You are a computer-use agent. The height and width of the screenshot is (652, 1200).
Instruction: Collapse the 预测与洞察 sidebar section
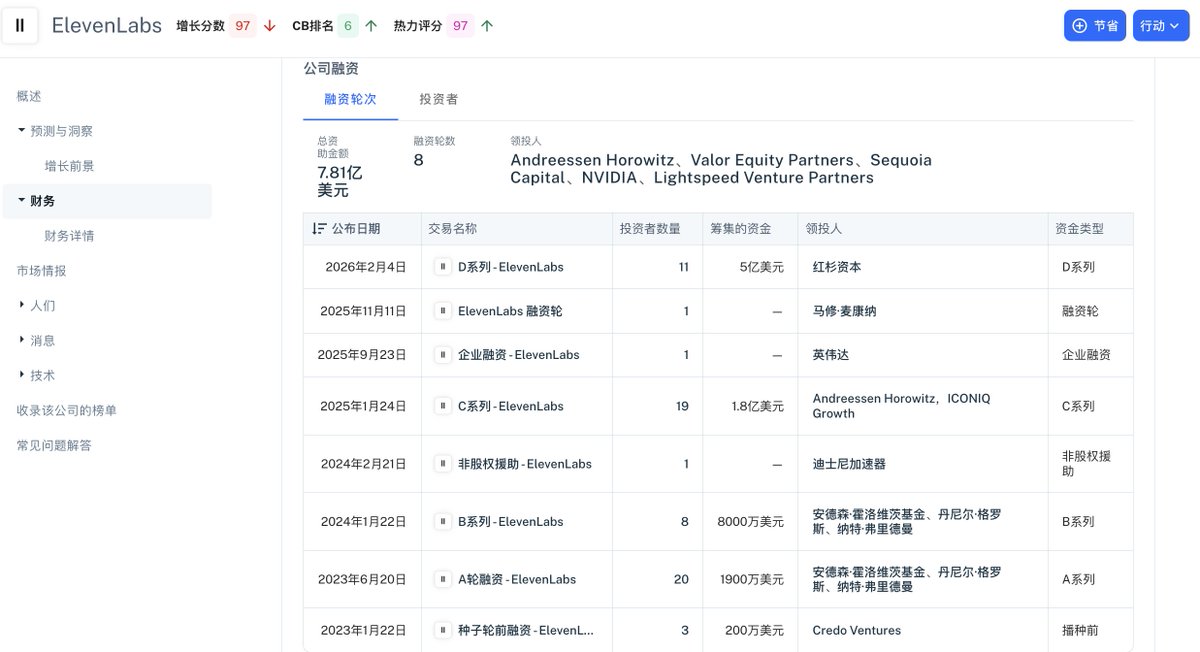click(22, 131)
